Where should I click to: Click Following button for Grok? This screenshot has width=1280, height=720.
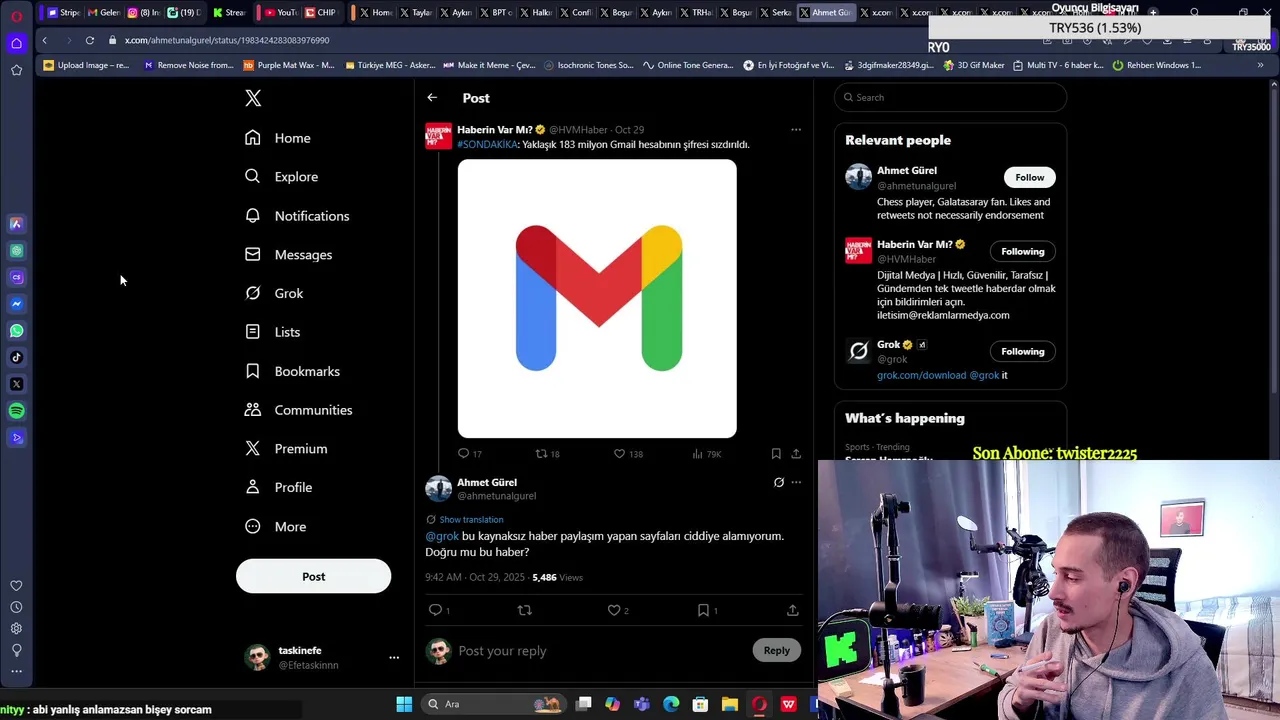(x=1022, y=351)
